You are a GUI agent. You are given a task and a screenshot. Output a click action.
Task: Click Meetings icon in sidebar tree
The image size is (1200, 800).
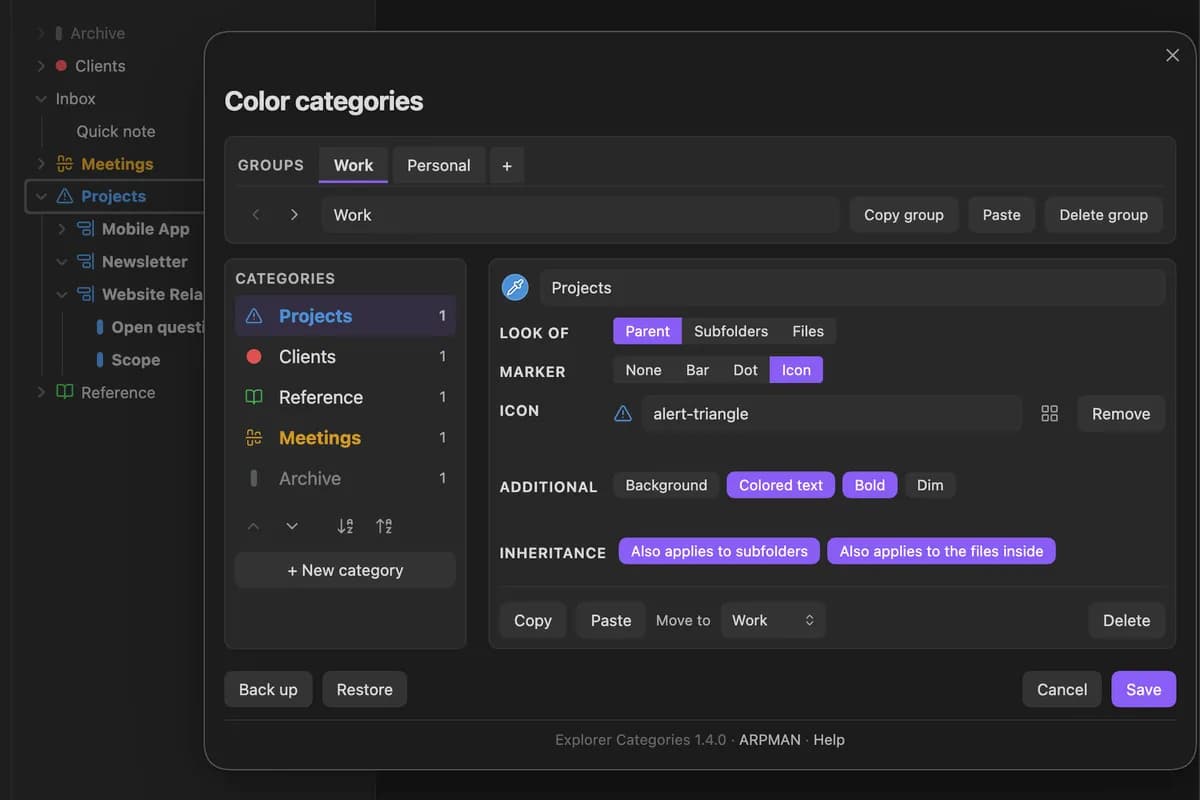65,164
